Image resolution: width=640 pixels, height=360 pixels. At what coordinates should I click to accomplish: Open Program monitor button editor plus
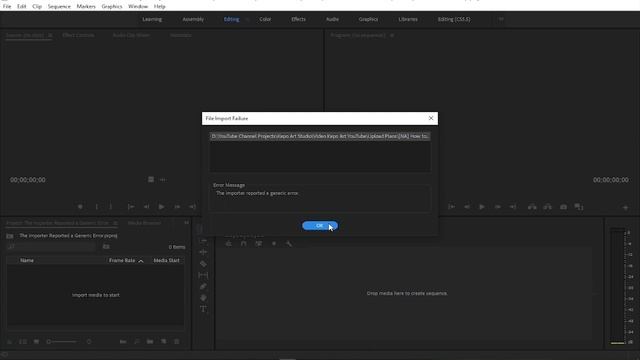(625, 208)
